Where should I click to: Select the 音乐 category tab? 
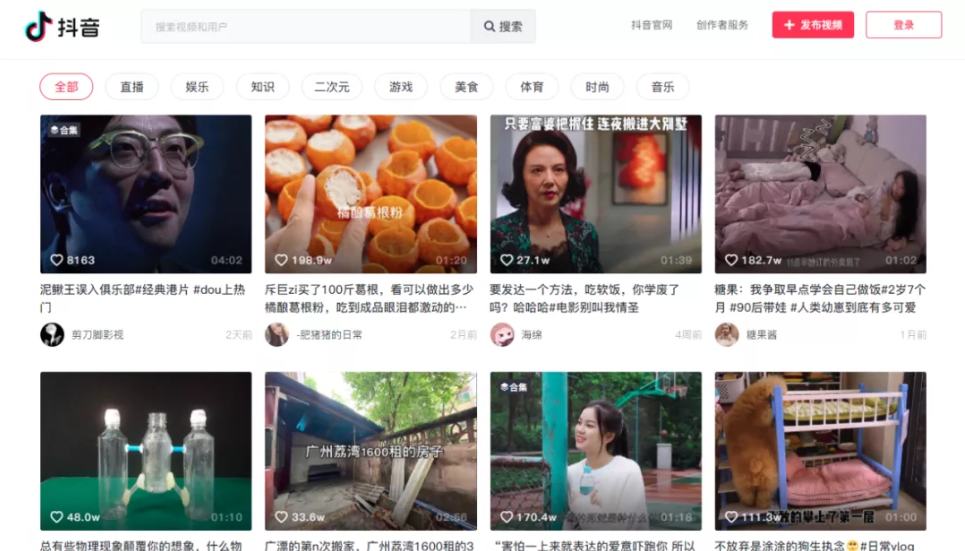[663, 87]
